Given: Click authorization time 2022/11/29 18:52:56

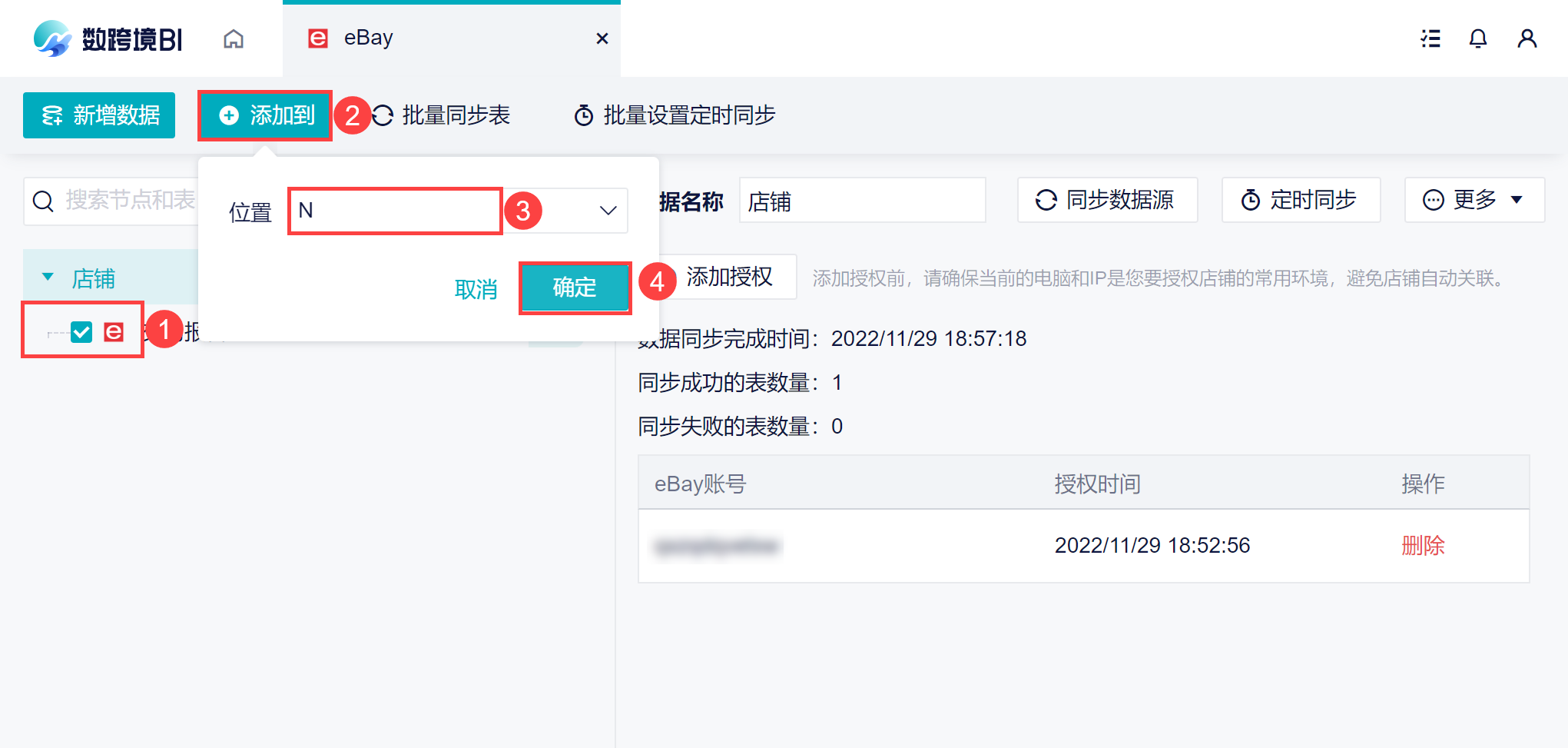Looking at the screenshot, I should (1152, 546).
